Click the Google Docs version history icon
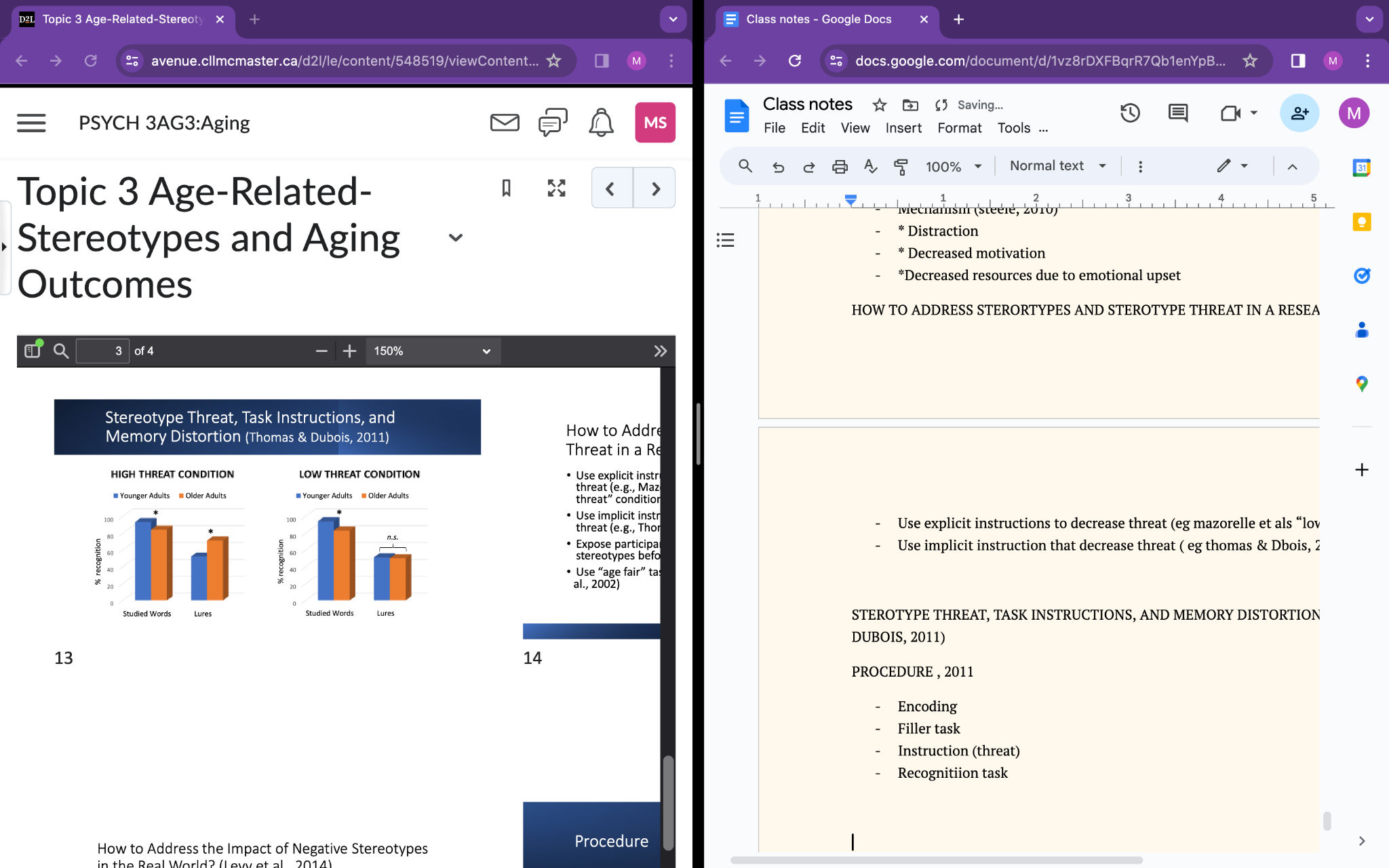 pos(1130,113)
